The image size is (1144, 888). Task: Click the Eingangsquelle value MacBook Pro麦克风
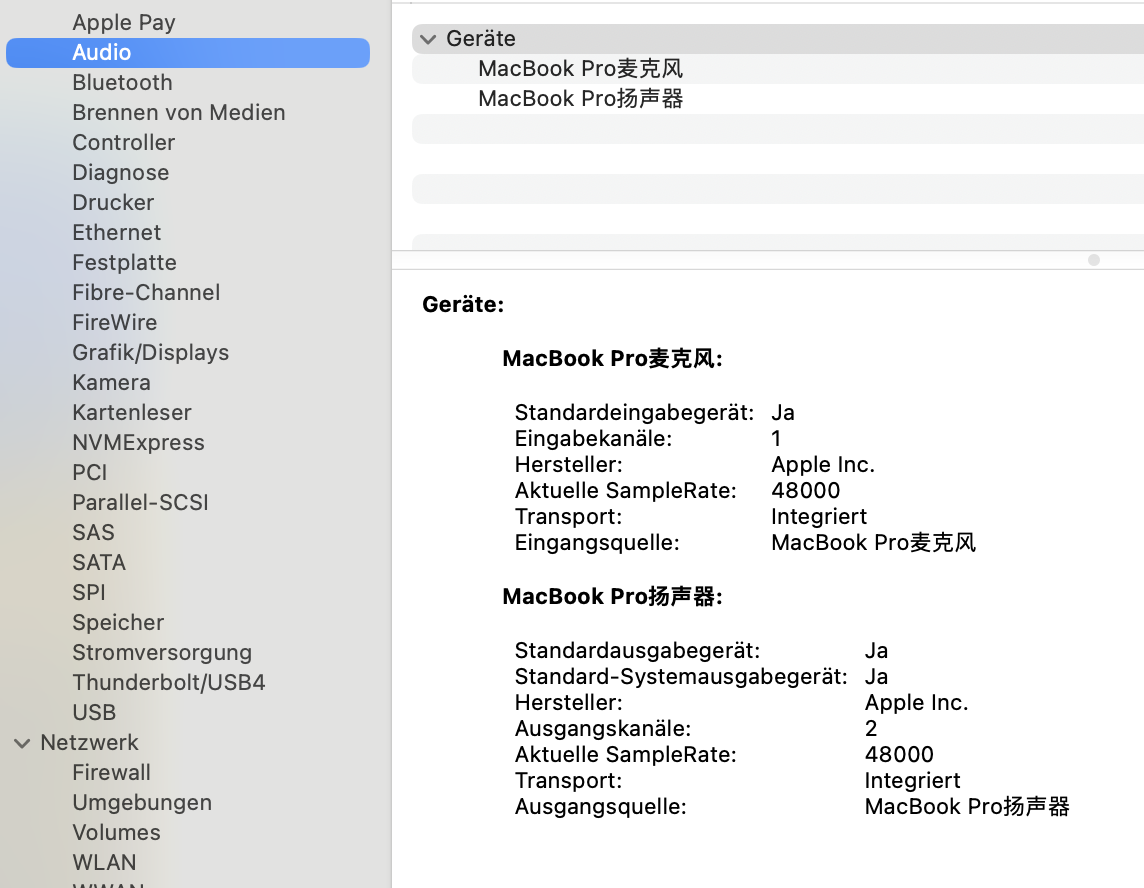873,543
